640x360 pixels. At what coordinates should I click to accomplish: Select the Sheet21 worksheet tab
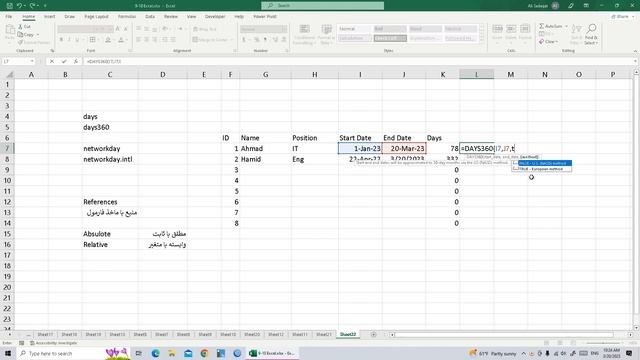pyautogui.click(x=324, y=334)
